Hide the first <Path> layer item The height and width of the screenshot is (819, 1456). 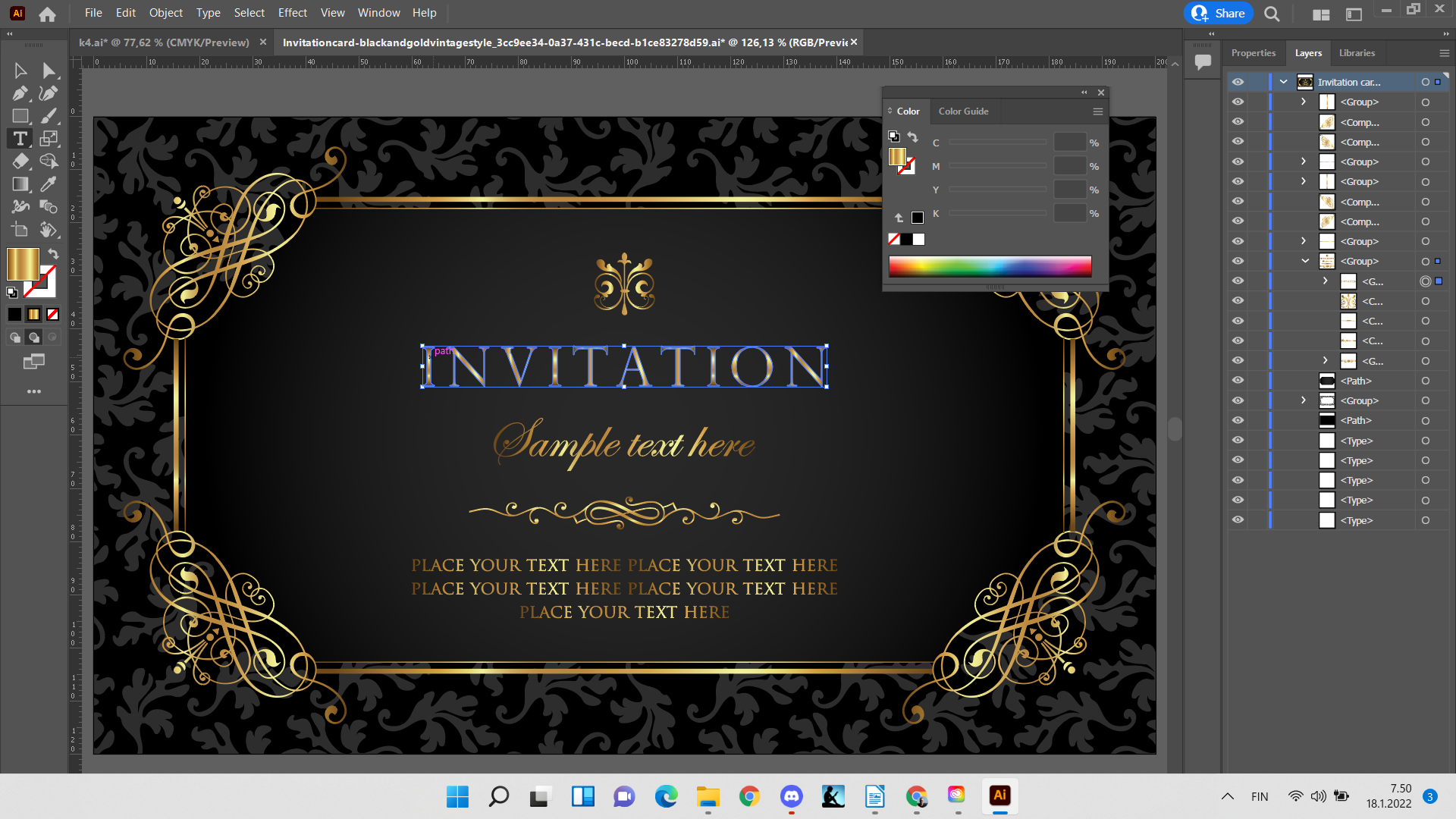click(1238, 381)
